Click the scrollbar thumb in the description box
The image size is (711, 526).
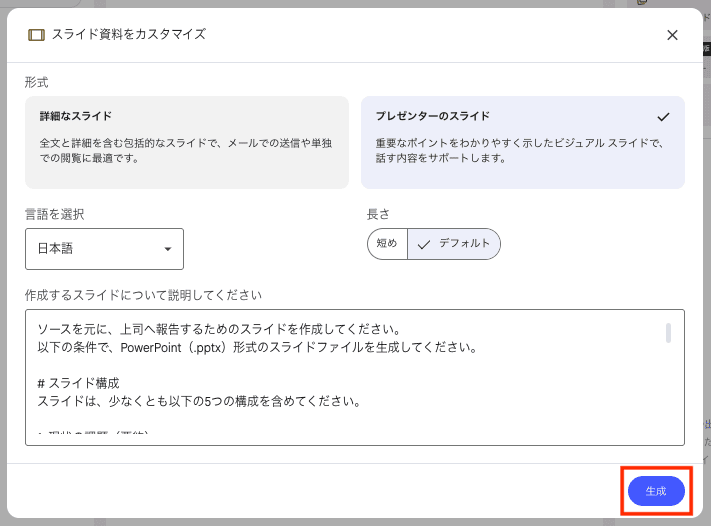668,333
